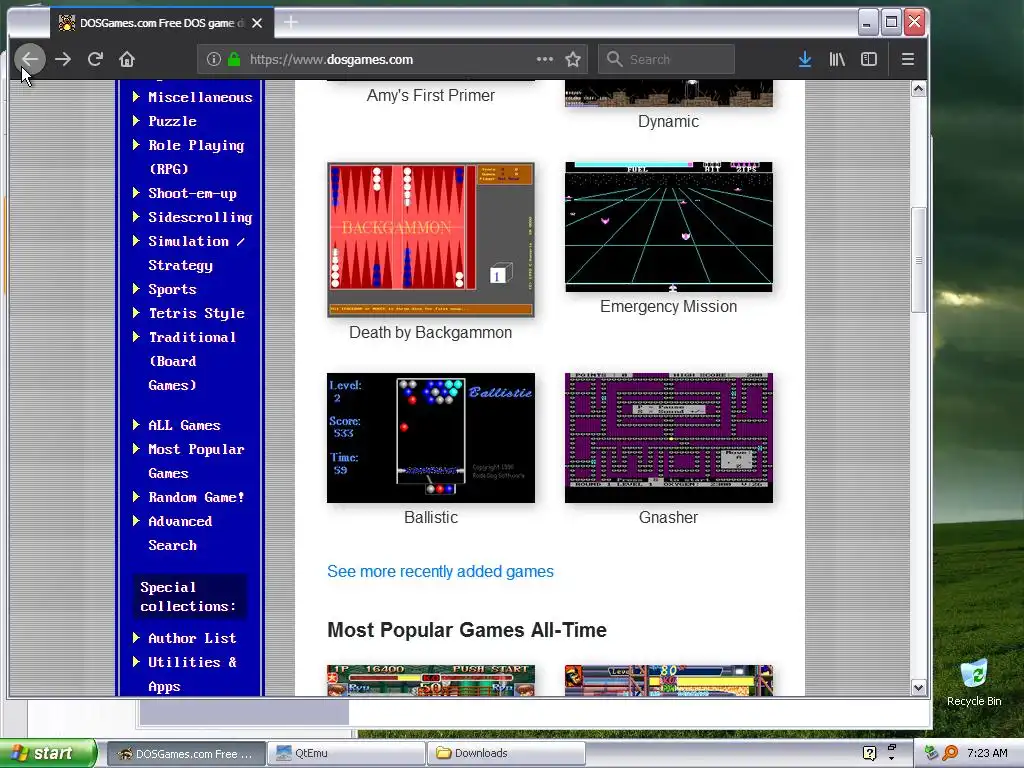The image size is (1024, 768).
Task: Open the Puzzle games category
Action: [x=172, y=121]
